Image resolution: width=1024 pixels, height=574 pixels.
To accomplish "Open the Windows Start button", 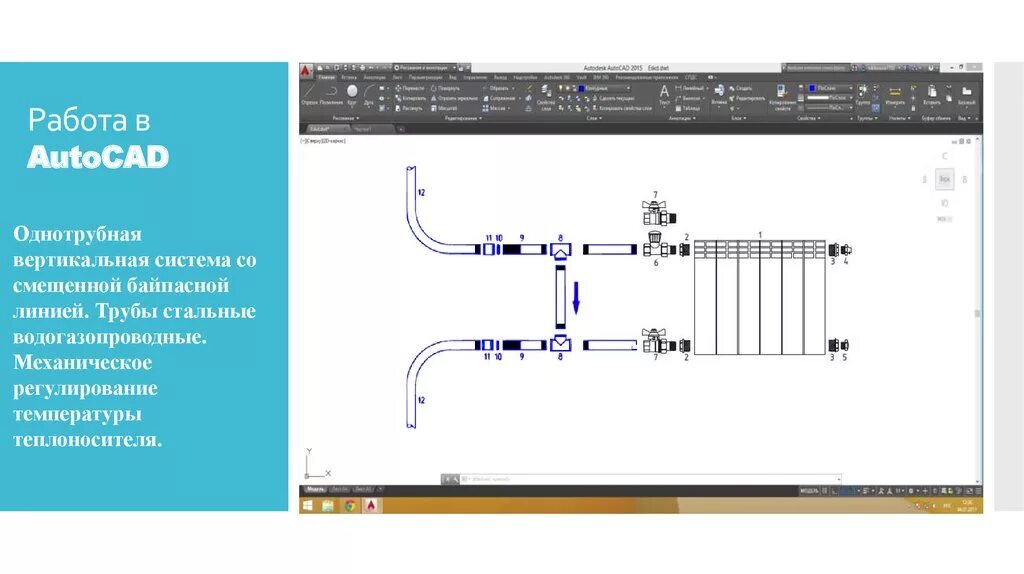I will click(308, 505).
